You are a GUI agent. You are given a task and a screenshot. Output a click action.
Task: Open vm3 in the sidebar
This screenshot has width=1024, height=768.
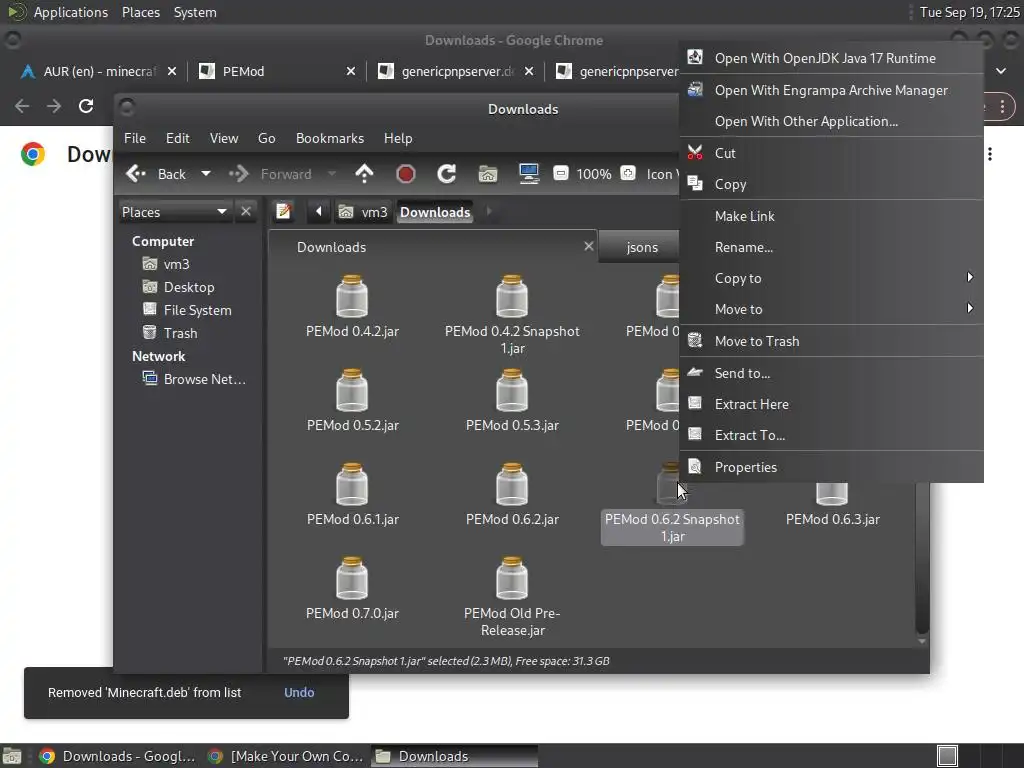pyautogui.click(x=176, y=264)
